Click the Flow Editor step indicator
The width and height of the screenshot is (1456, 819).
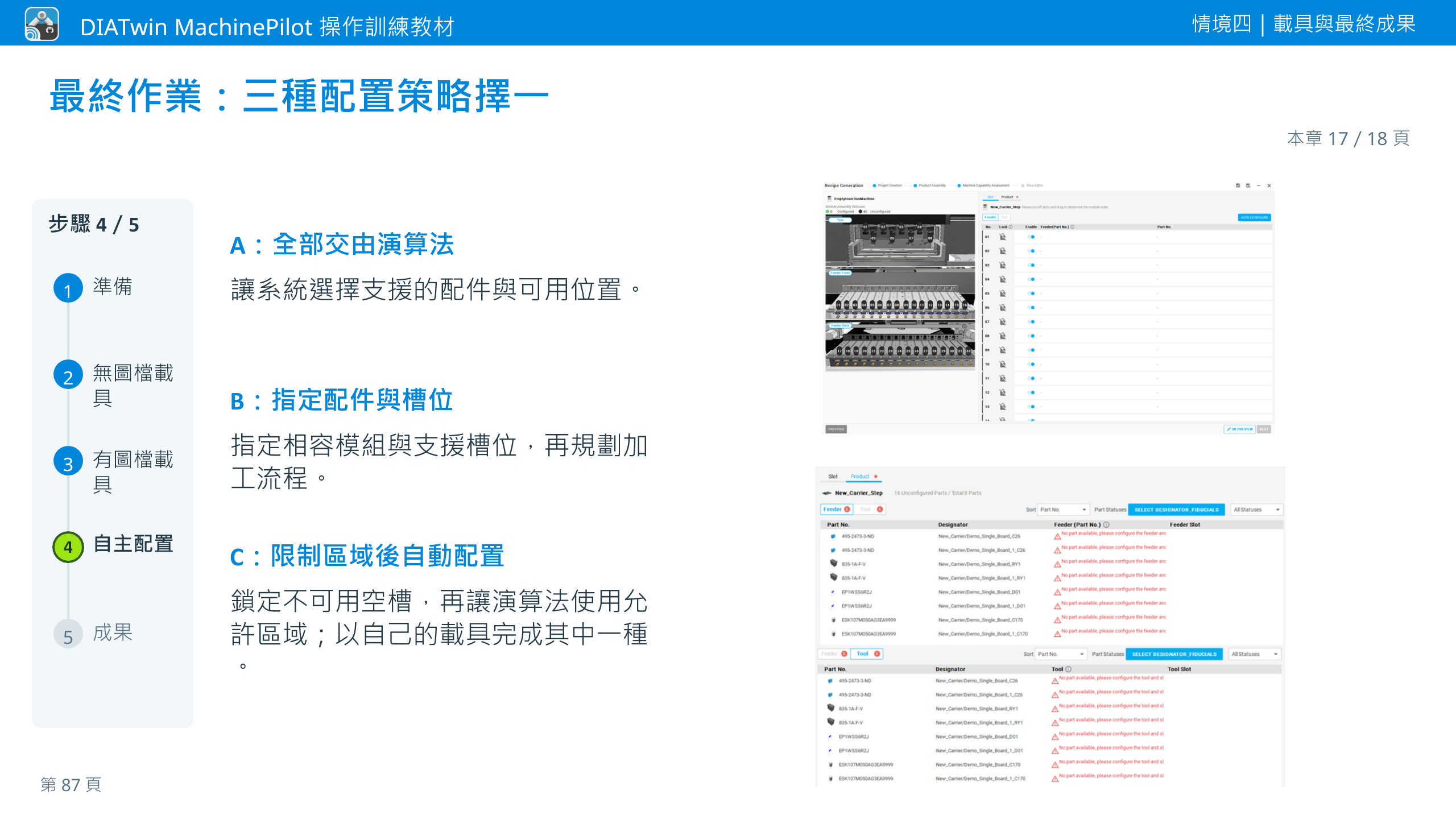[x=1032, y=185]
